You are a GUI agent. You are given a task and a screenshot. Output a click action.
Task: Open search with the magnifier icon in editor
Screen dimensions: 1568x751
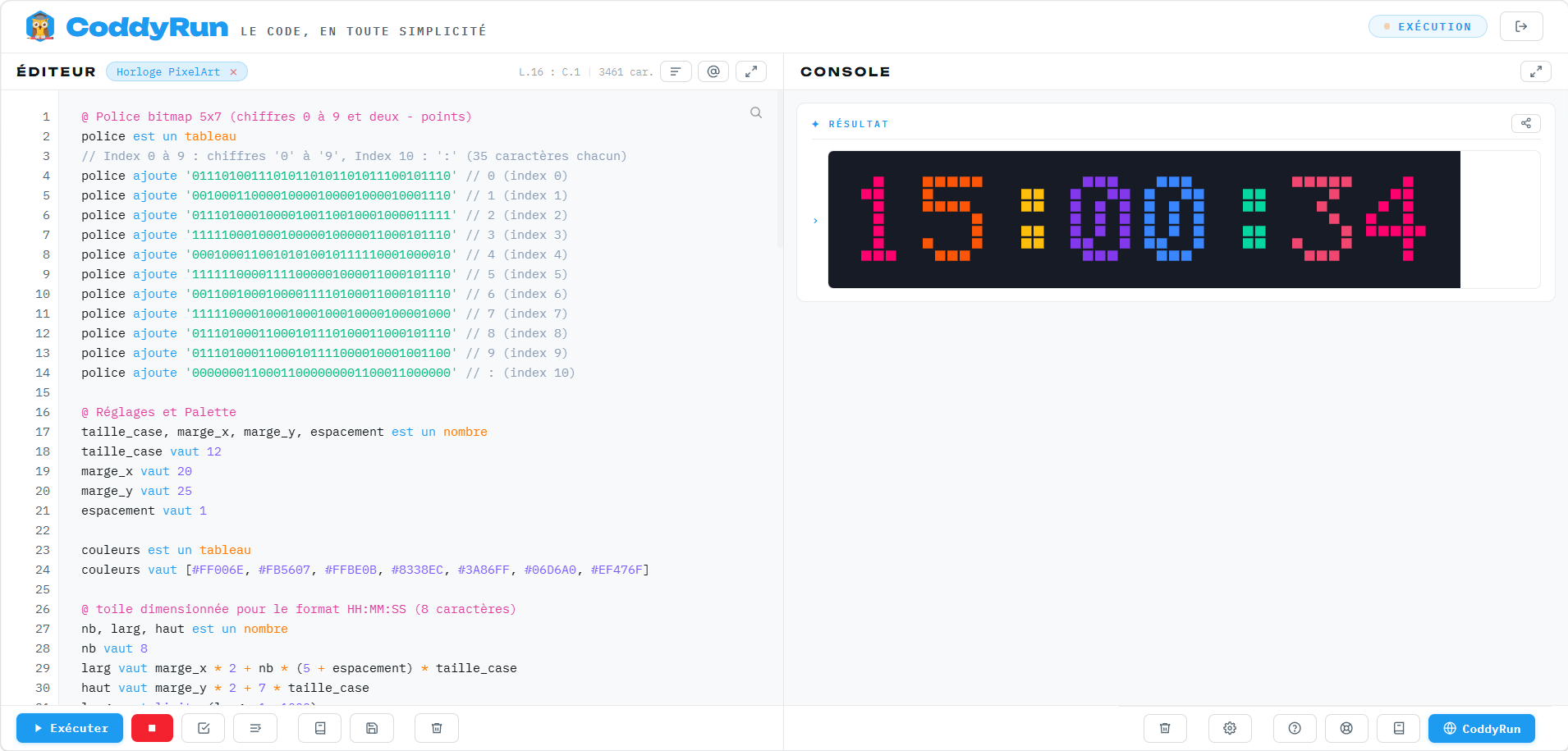(x=756, y=112)
